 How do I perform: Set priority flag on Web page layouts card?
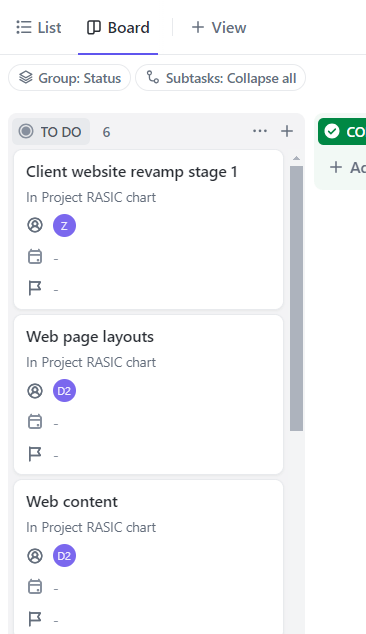pyautogui.click(x=35, y=454)
